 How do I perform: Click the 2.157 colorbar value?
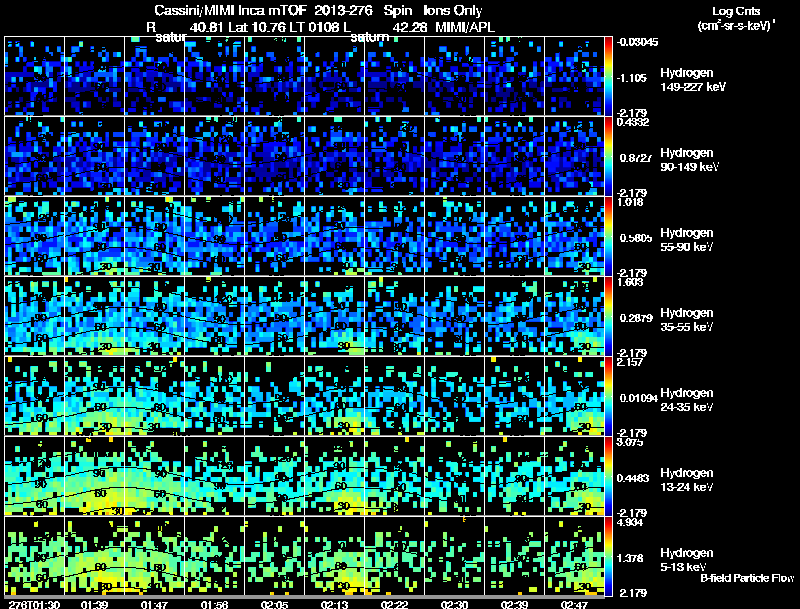tap(630, 362)
